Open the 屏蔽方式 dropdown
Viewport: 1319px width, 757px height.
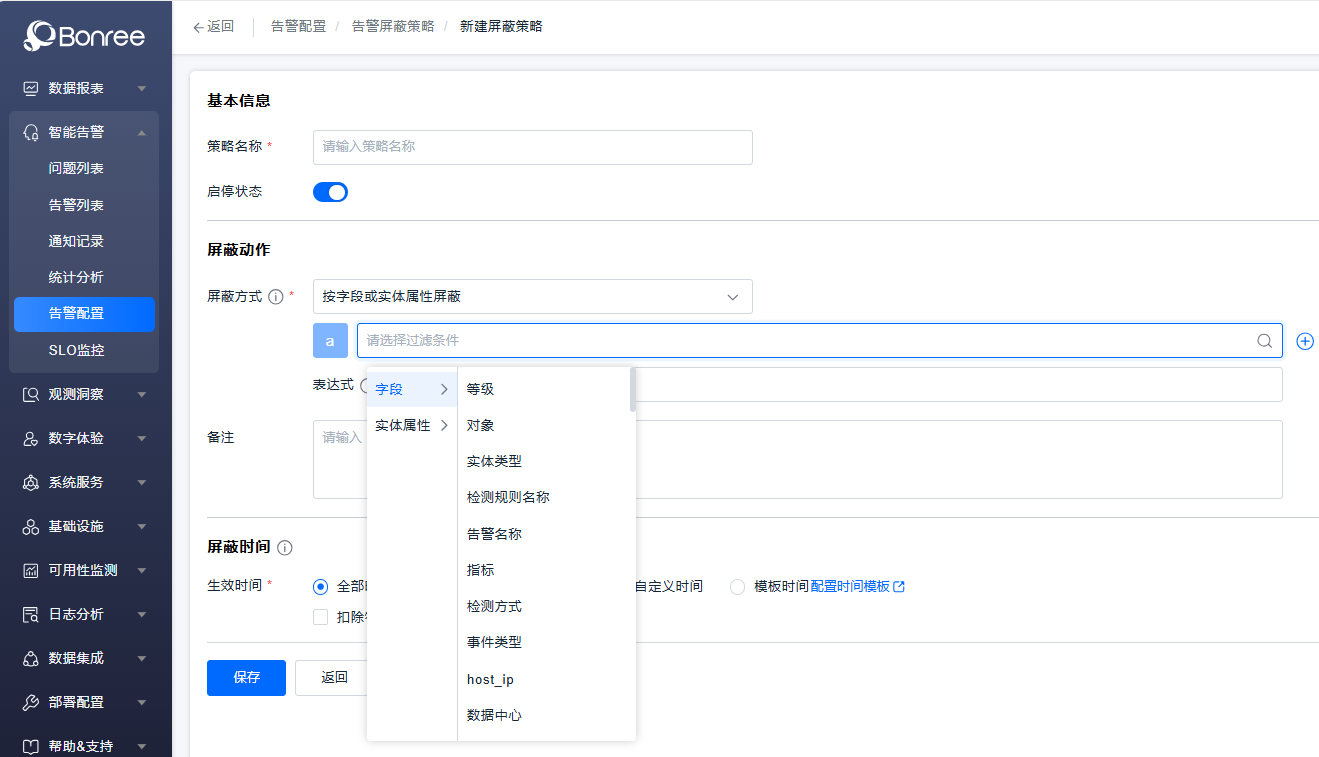click(x=532, y=296)
